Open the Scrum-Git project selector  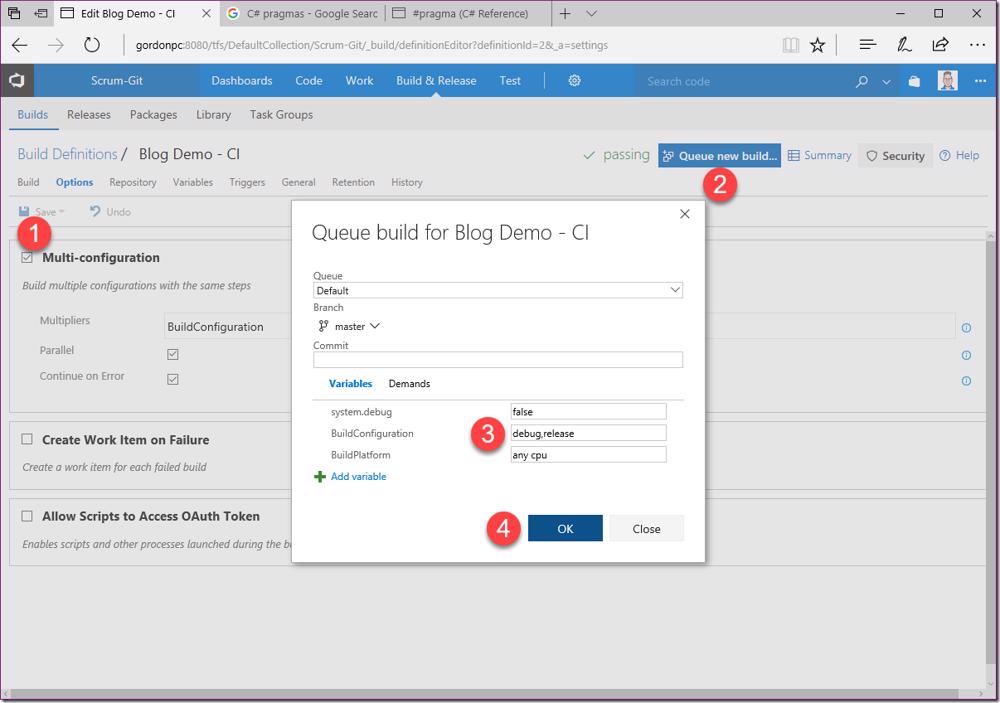[x=117, y=80]
